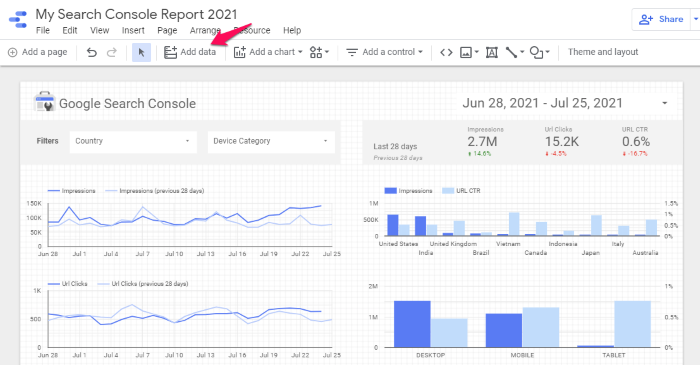Click the Add a chart icon
This screenshot has height=365, width=700.
pos(240,52)
